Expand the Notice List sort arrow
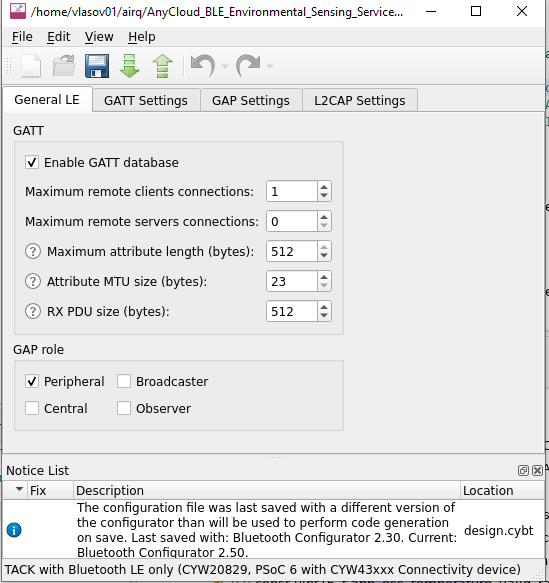Image resolution: width=549 pixels, height=583 pixels. click(x=19, y=489)
